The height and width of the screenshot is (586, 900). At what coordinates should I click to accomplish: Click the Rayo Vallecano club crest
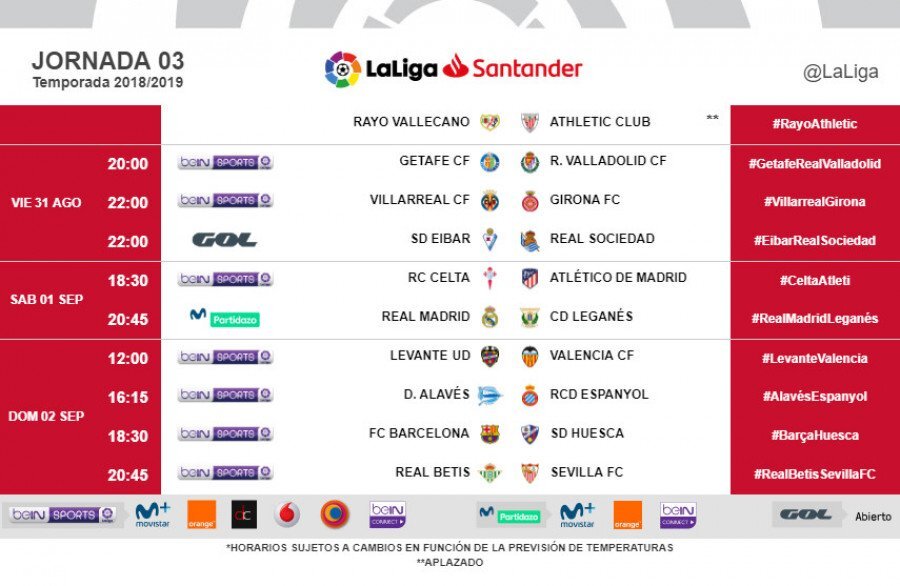point(490,122)
